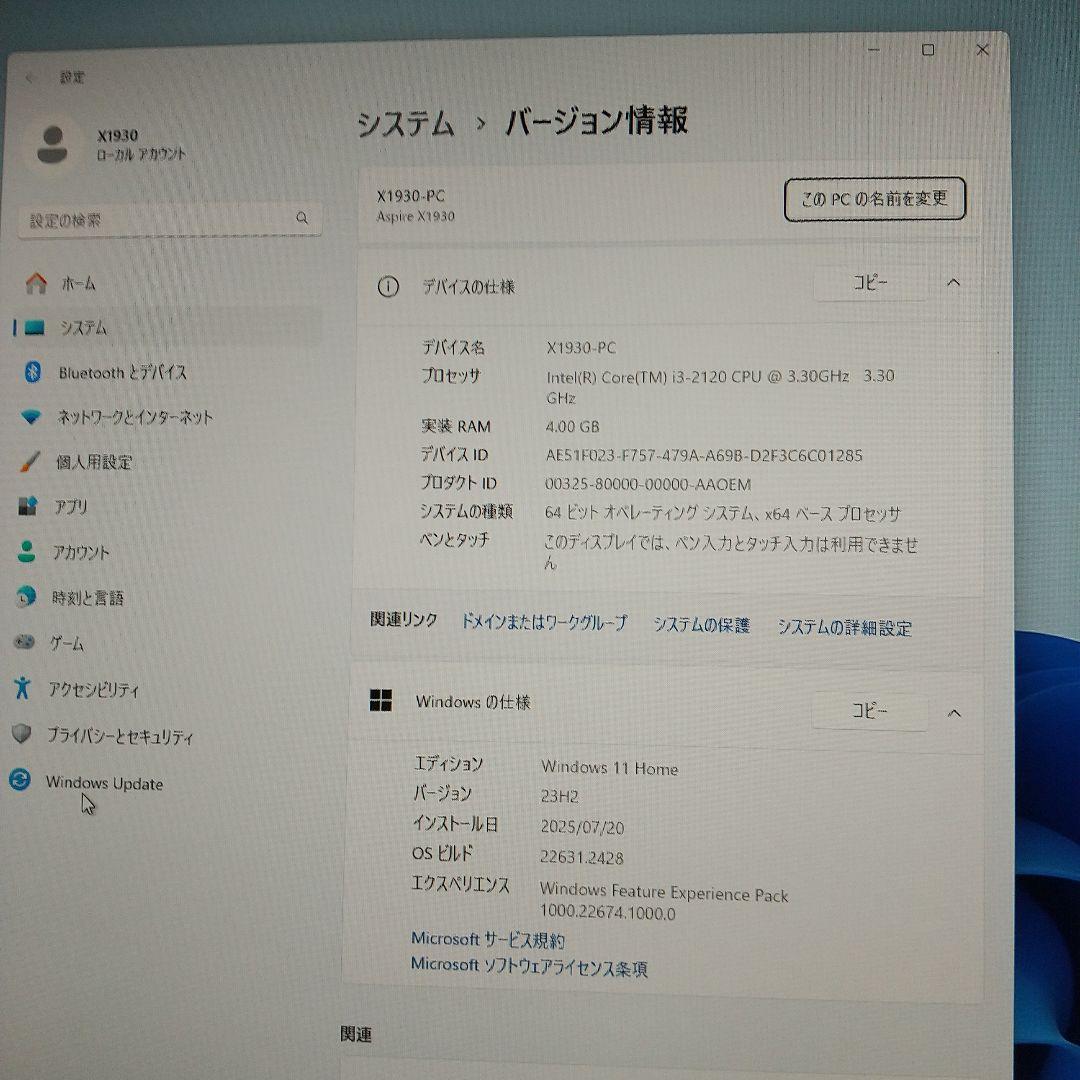The height and width of the screenshot is (1080, 1080).
Task: Click the アプリ icon in the sidebar
Action: click(x=28, y=506)
